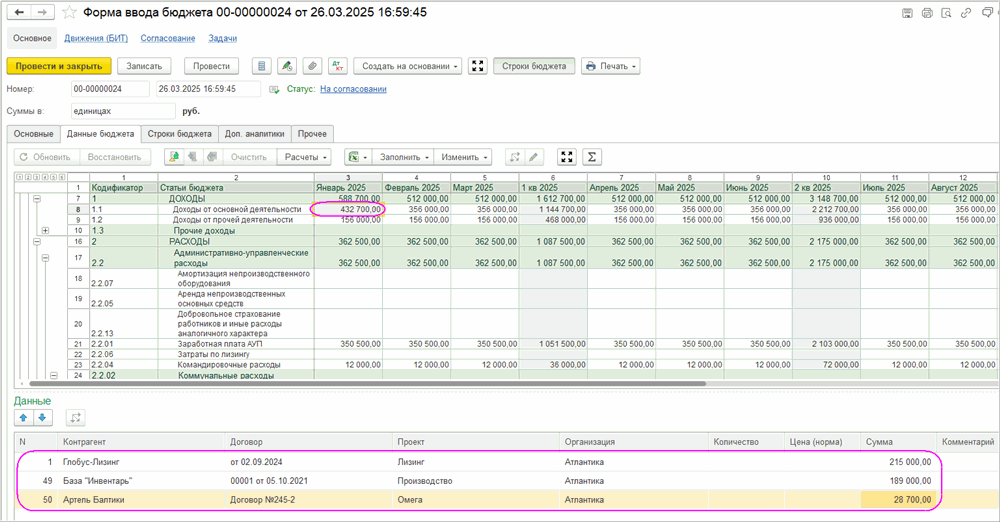Screen dimensions: 1000x522
Task: Collapse the РАСХОДЫ group
Action: [37, 241]
